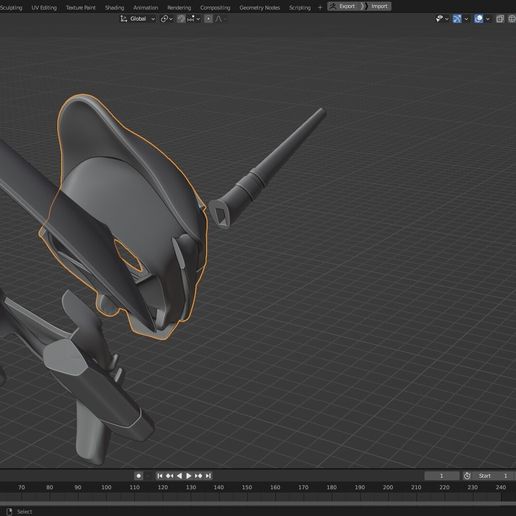The width and height of the screenshot is (516, 516).
Task: Toggle the viewport overlays button
Action: coord(479,19)
